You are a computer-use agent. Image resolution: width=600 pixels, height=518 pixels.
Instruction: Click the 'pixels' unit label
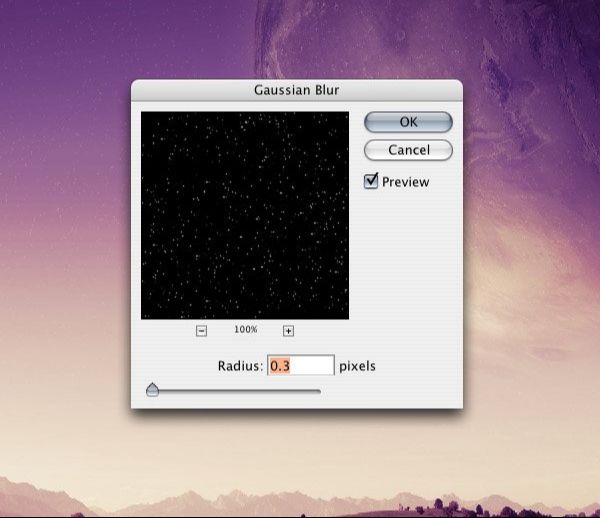(x=357, y=366)
